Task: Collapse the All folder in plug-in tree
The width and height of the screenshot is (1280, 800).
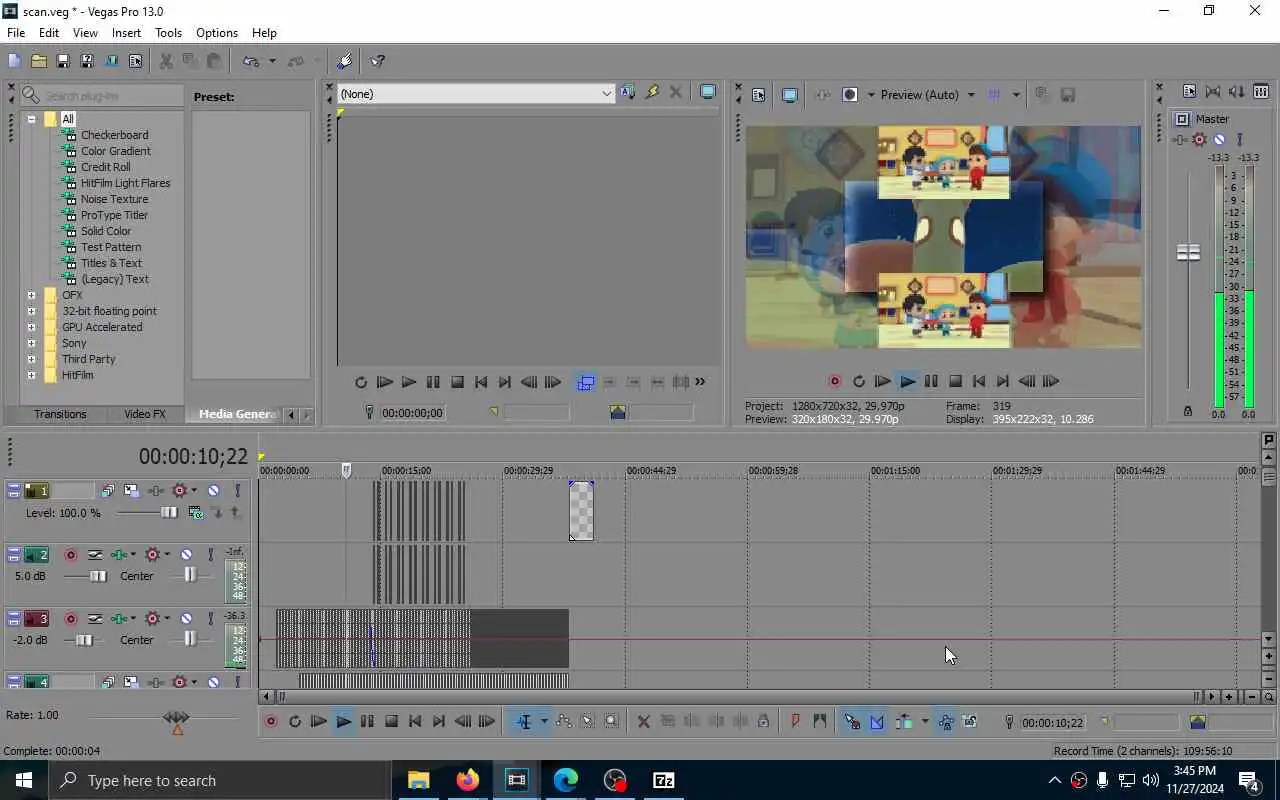Action: [x=31, y=119]
